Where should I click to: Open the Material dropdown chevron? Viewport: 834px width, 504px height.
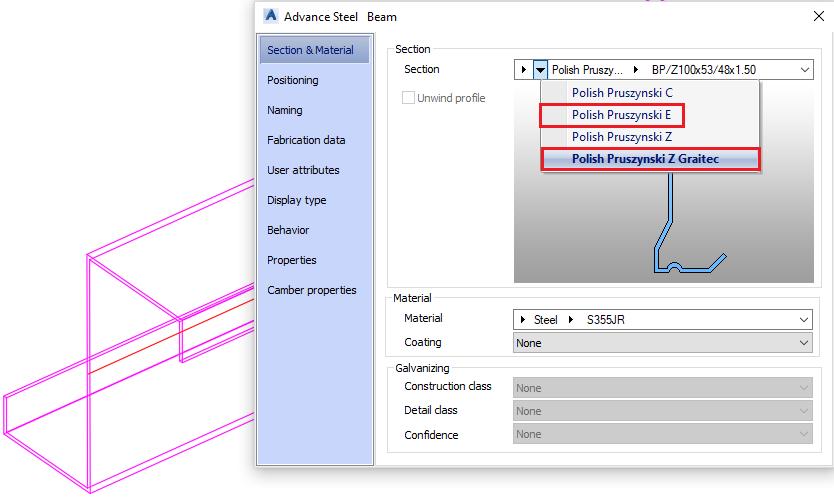coord(804,320)
